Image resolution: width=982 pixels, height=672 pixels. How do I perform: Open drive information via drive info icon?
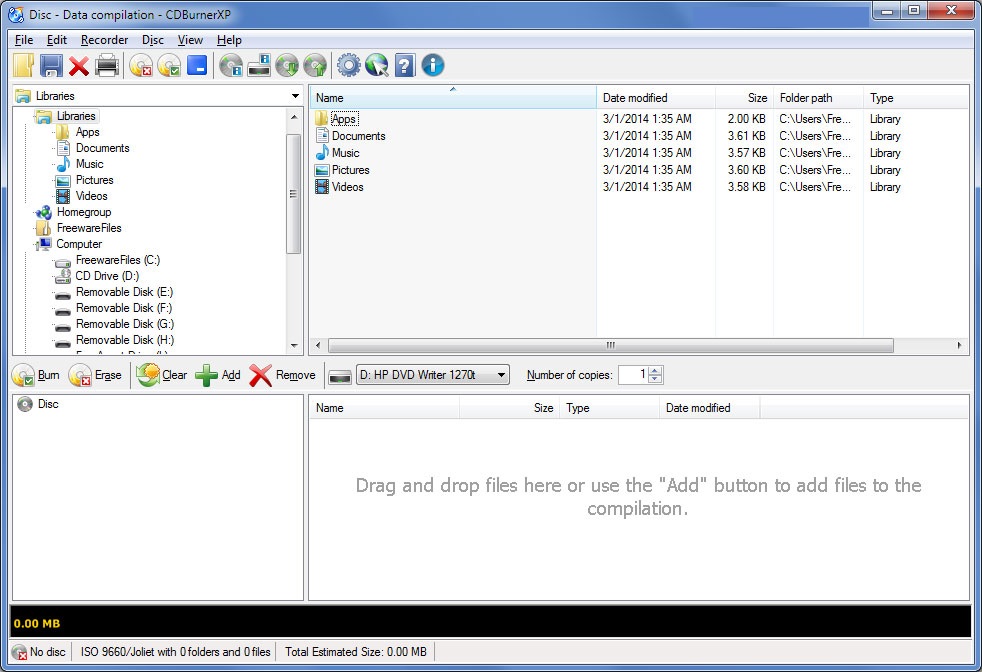click(x=259, y=65)
